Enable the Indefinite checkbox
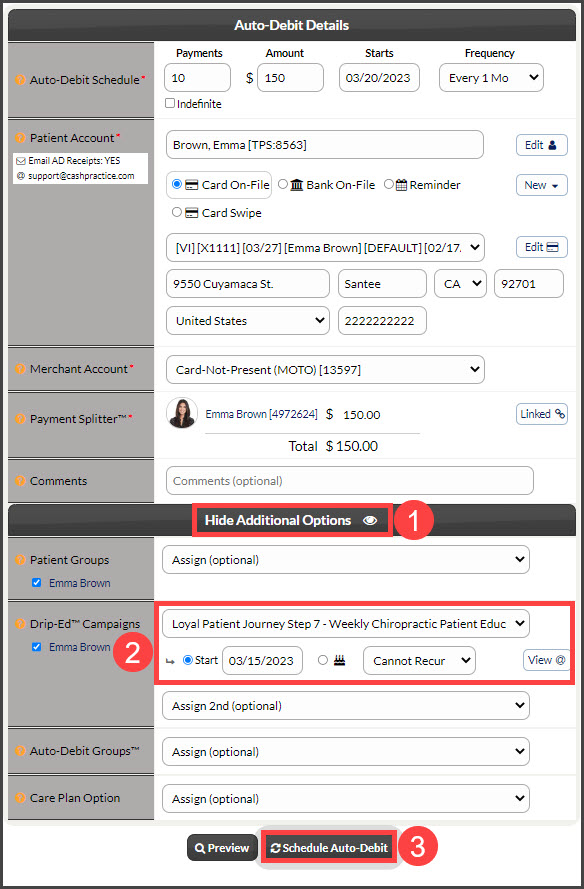The height and width of the screenshot is (889, 584). tap(170, 104)
